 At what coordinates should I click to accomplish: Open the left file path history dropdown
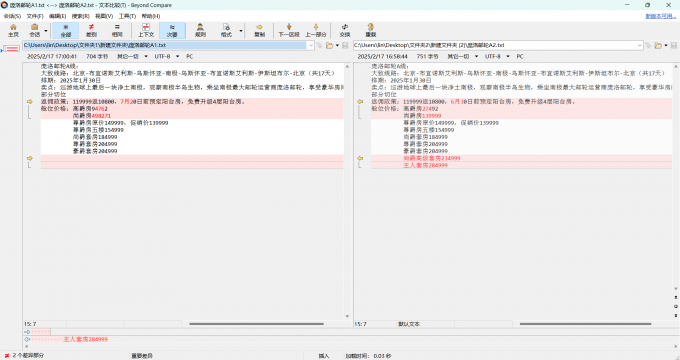point(311,45)
